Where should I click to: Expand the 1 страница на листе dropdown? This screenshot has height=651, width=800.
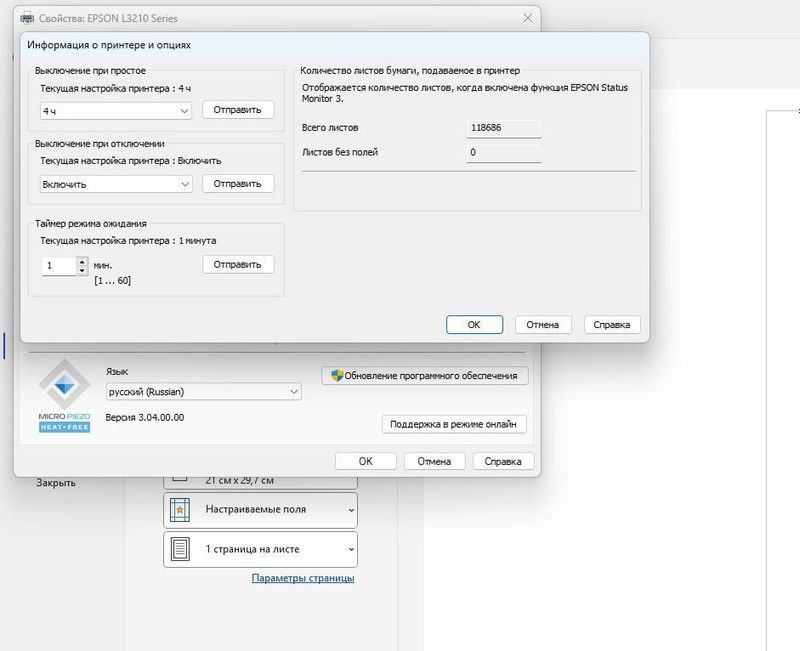coord(260,549)
